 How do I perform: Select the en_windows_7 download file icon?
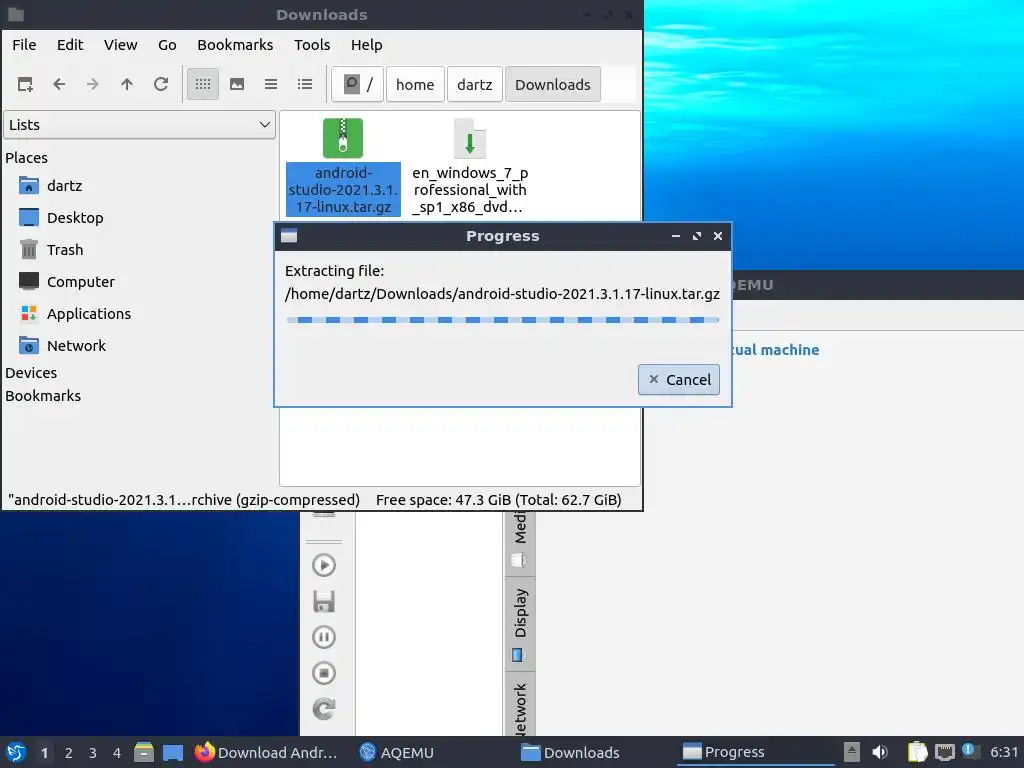pyautogui.click(x=470, y=138)
